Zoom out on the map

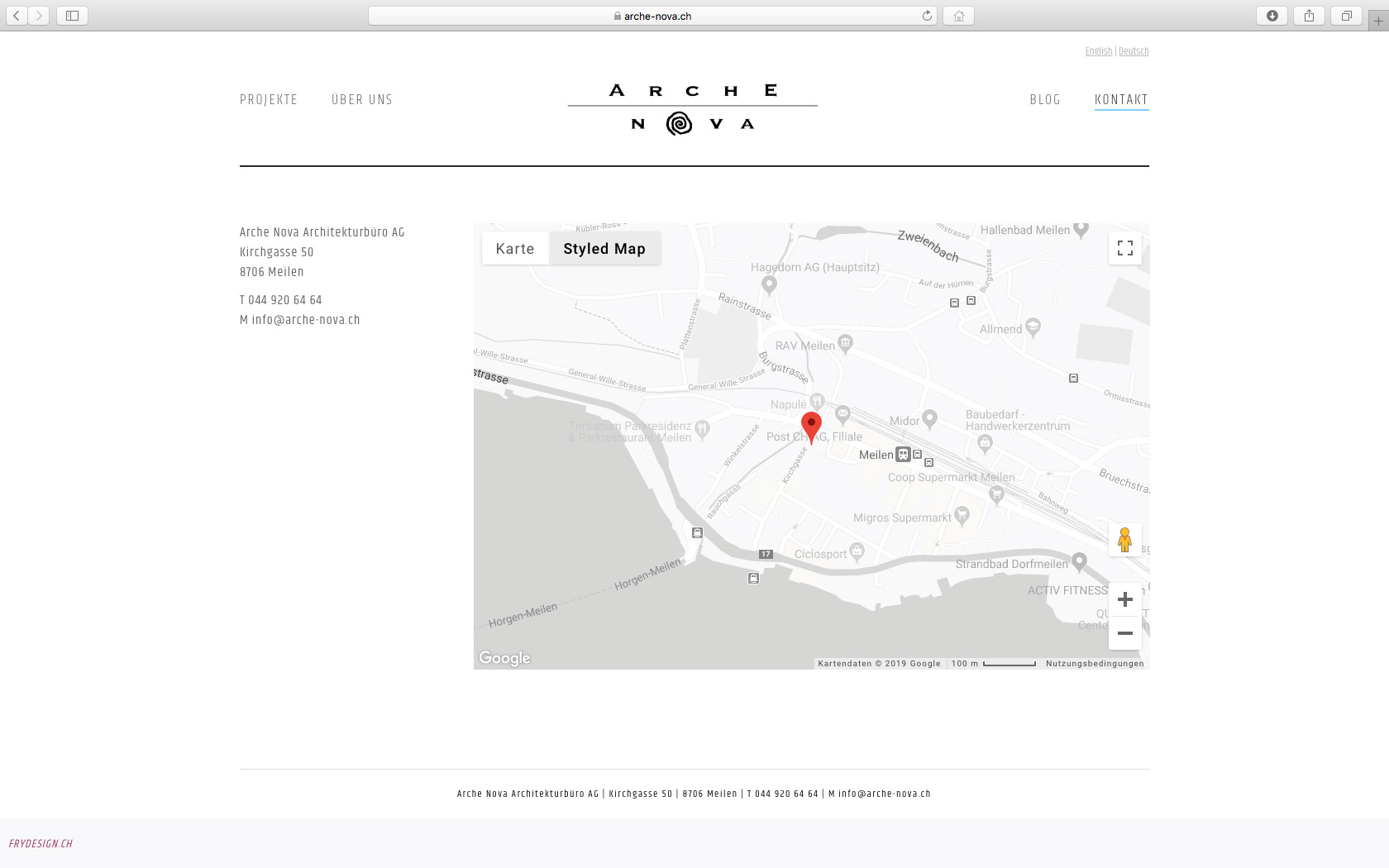[x=1125, y=633]
